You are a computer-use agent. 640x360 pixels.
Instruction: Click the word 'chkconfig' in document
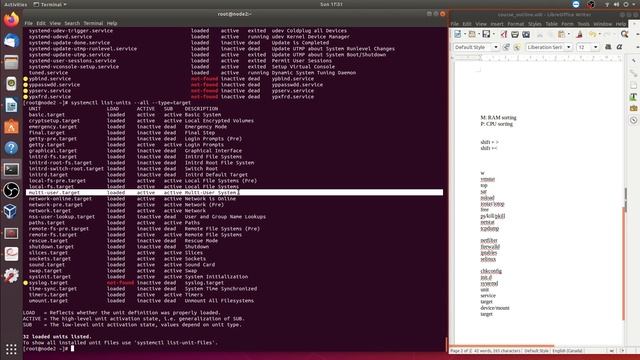click(x=491, y=271)
